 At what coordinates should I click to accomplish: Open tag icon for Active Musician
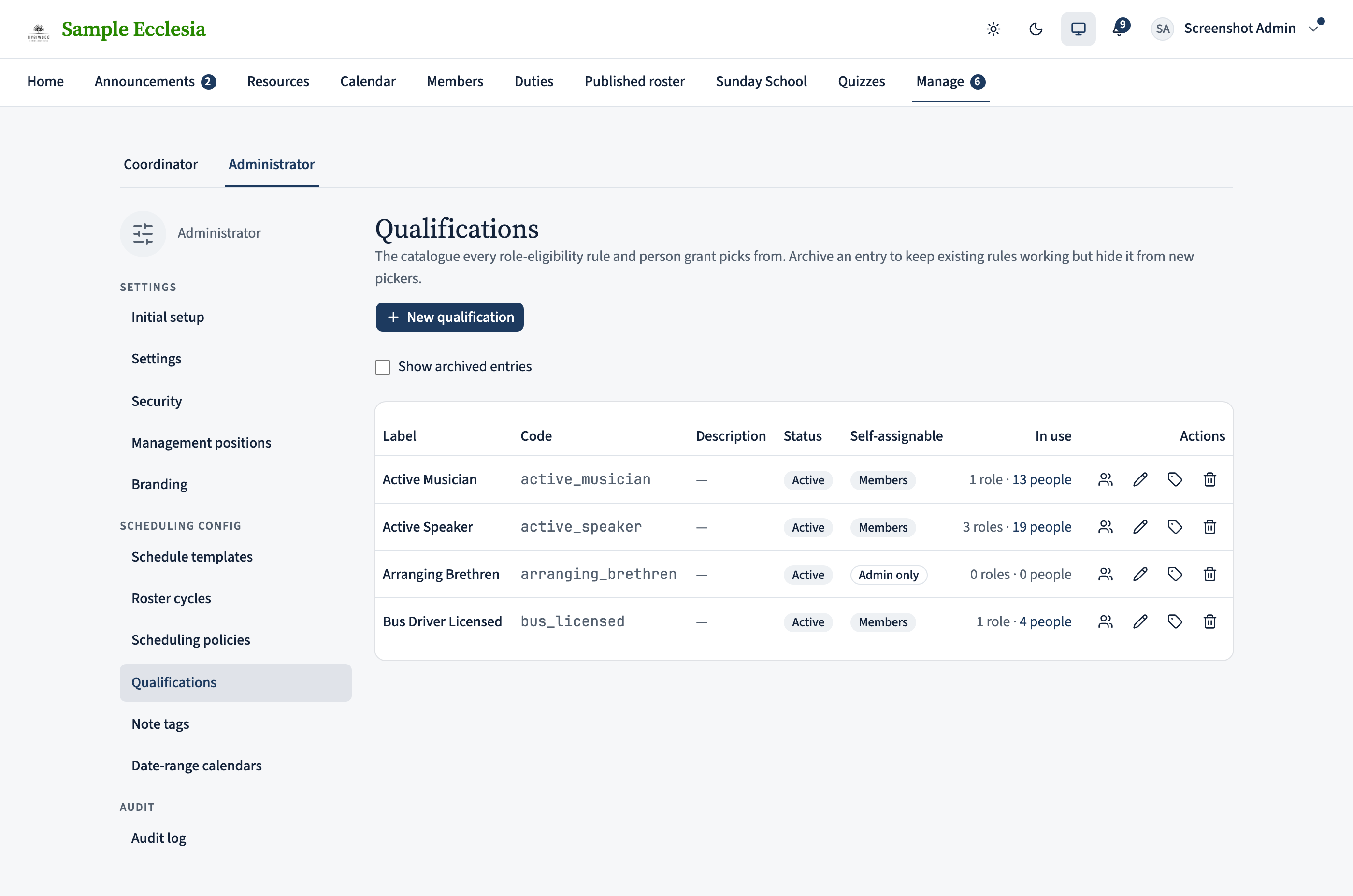tap(1175, 479)
